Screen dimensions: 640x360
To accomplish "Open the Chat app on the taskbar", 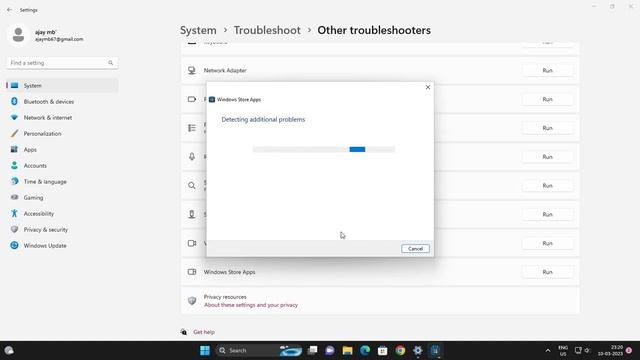I will pyautogui.click(x=330, y=350).
